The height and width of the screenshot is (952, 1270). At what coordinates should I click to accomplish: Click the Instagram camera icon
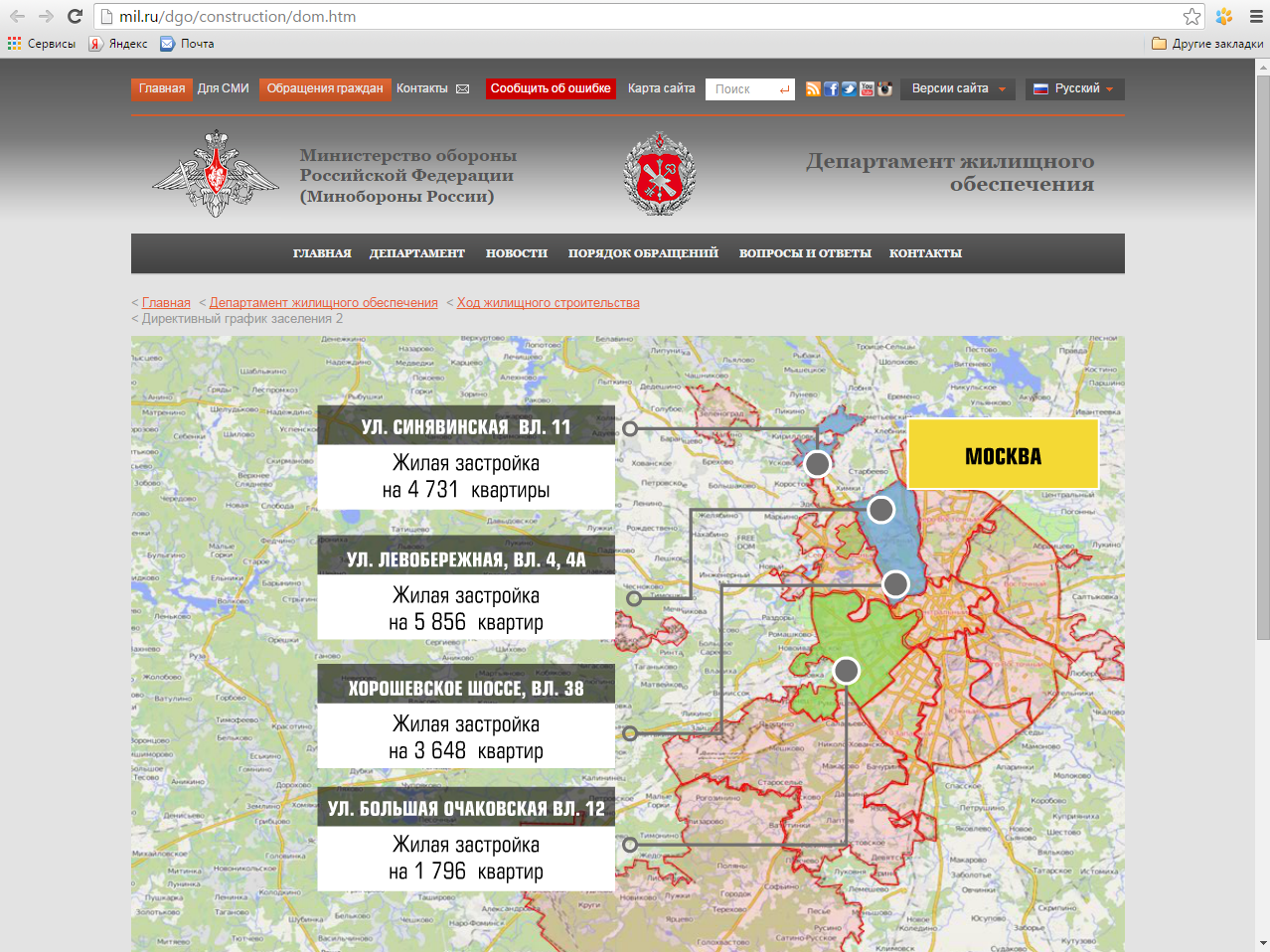(x=884, y=89)
